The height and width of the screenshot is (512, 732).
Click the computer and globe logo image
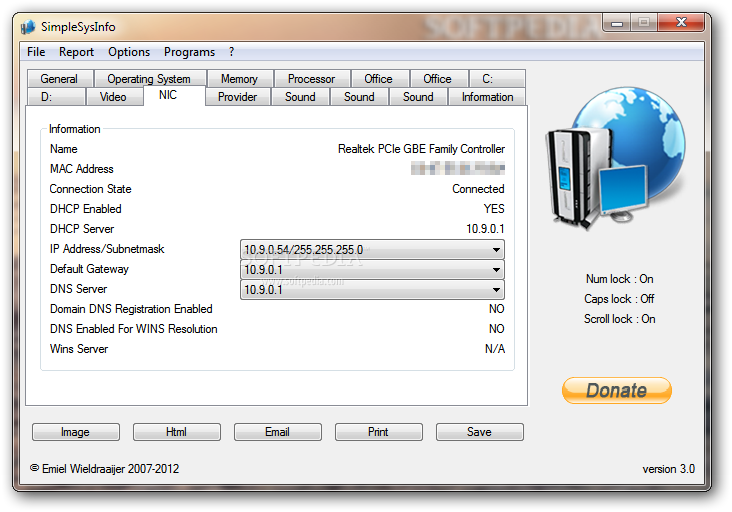click(x=615, y=157)
